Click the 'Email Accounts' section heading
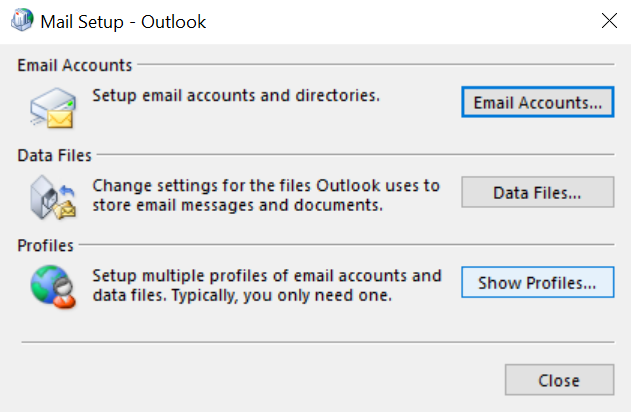Viewport: 631px width, 412px height. (75, 65)
